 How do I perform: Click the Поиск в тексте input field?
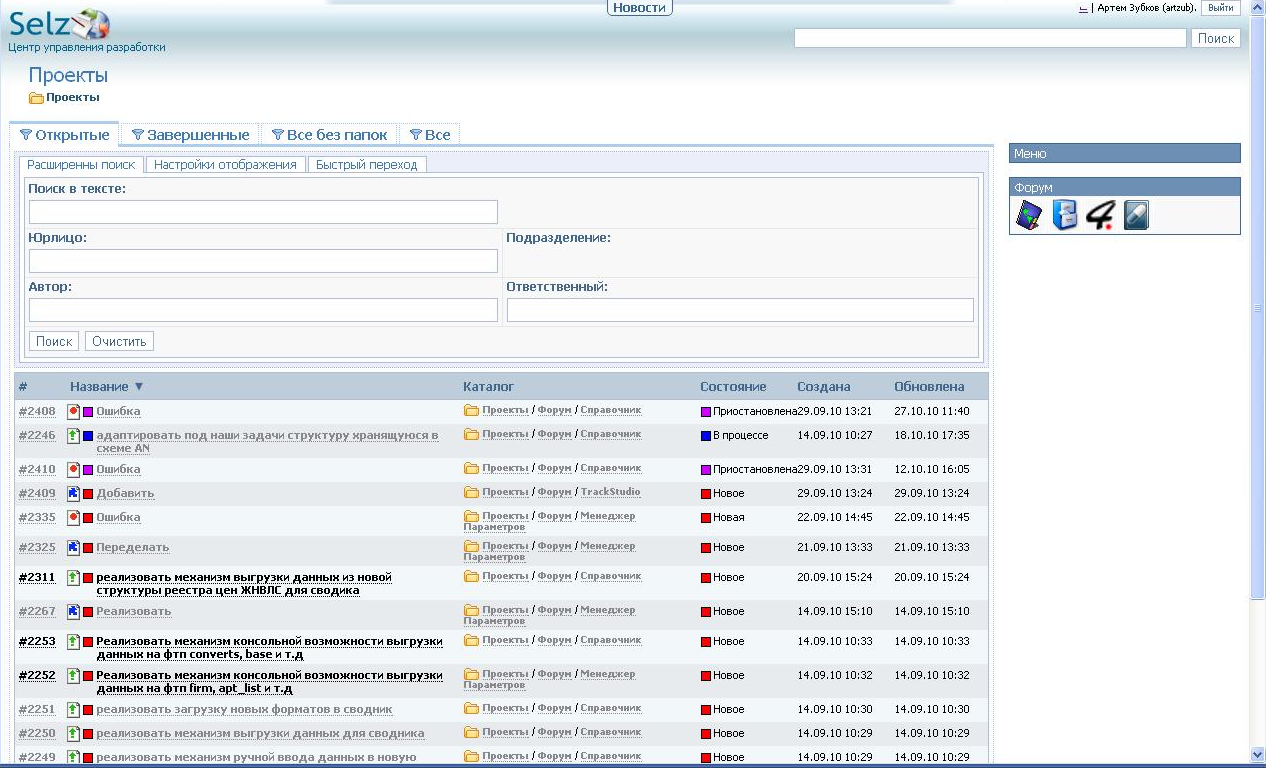point(263,212)
